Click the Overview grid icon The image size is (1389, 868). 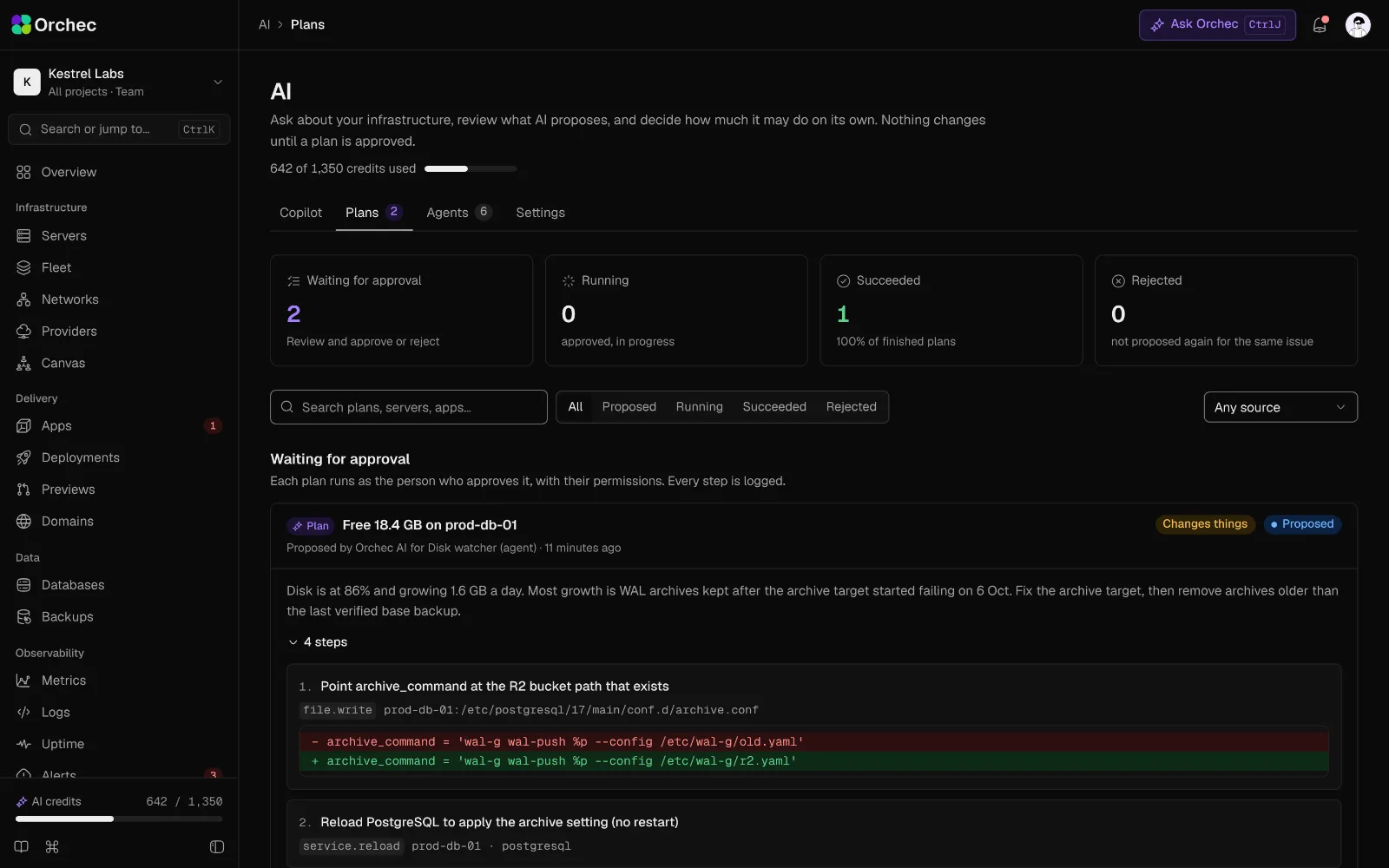(23, 172)
